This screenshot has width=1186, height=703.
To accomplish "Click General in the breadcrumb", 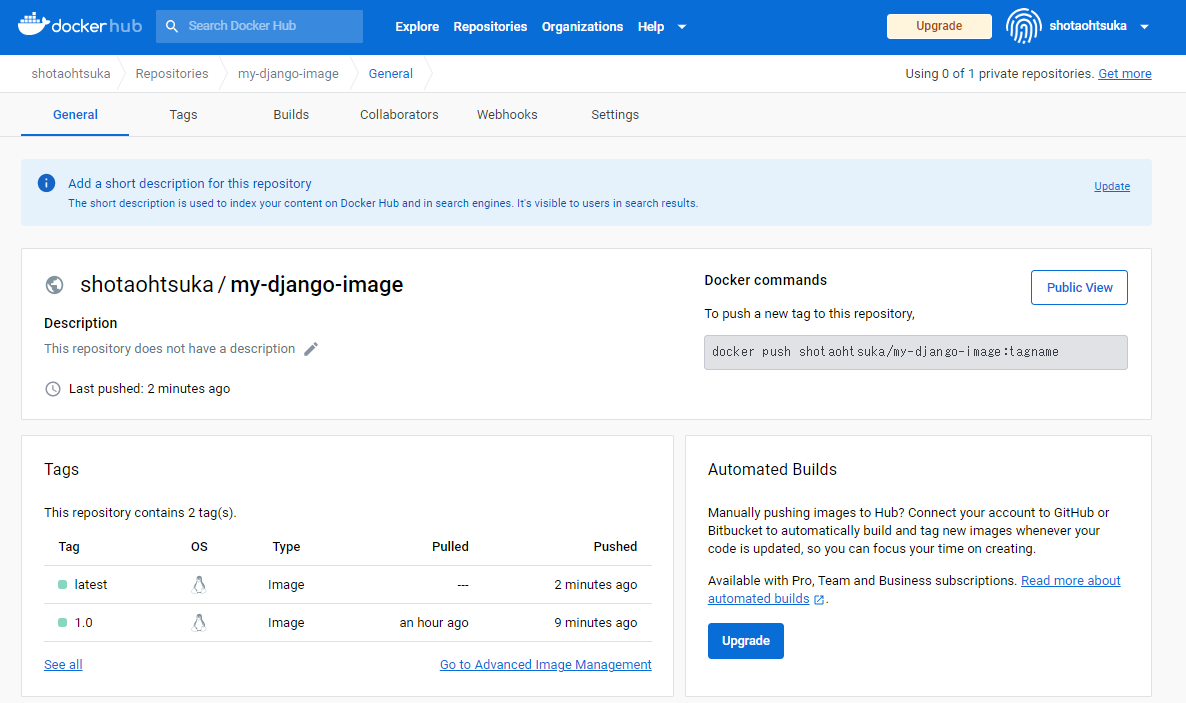I will click(390, 73).
